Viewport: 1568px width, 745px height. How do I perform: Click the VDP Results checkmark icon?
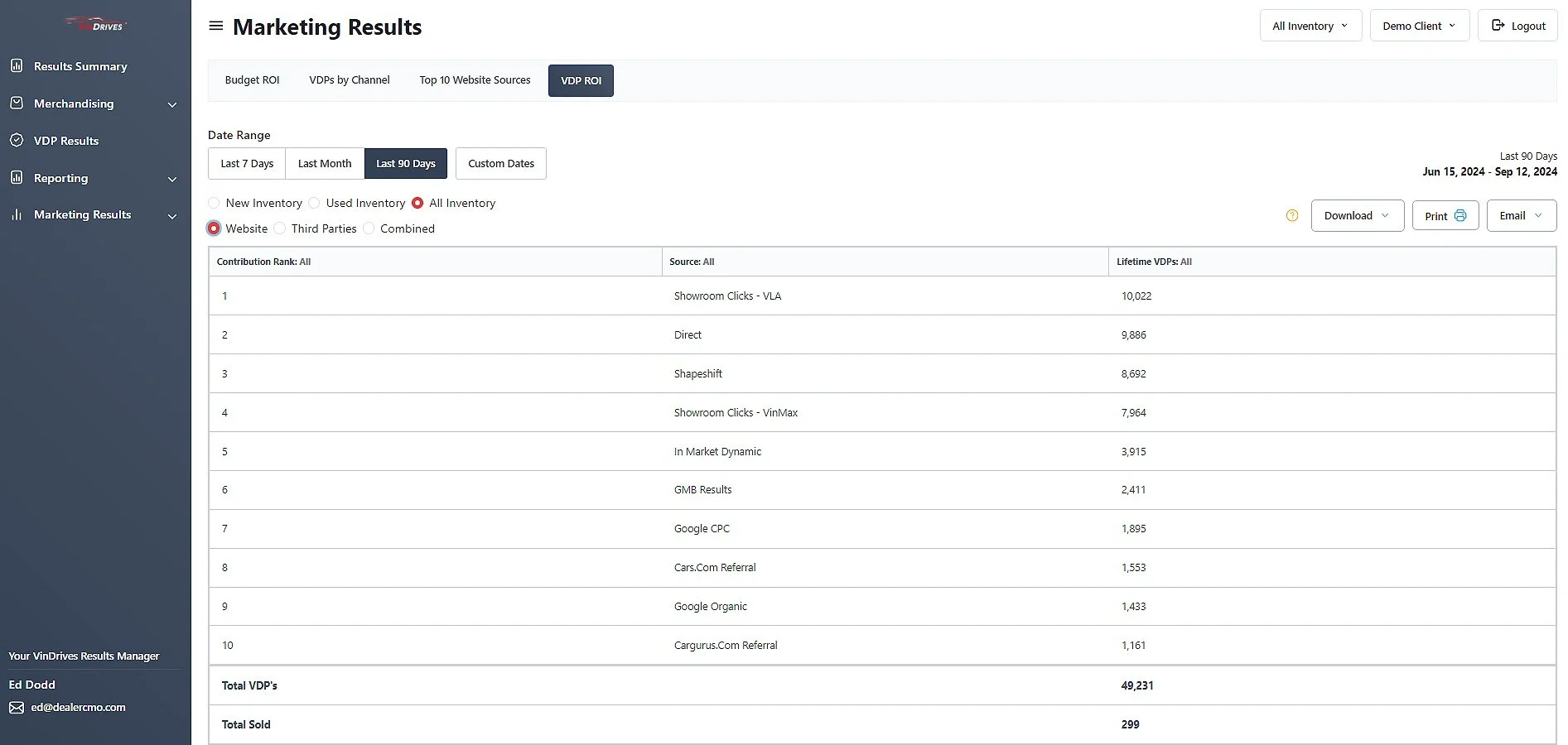point(17,141)
